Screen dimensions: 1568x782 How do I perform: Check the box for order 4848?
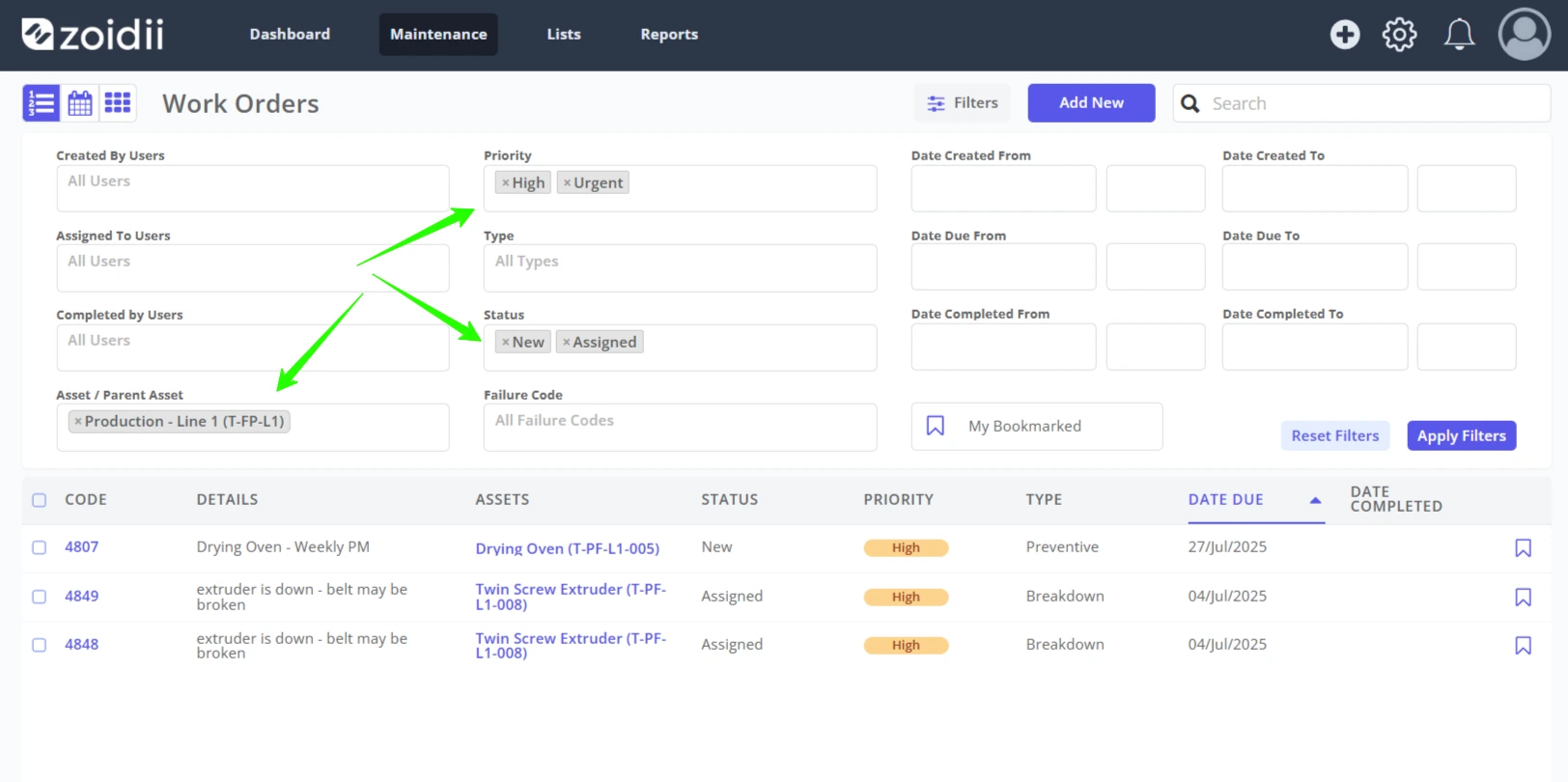(40, 645)
